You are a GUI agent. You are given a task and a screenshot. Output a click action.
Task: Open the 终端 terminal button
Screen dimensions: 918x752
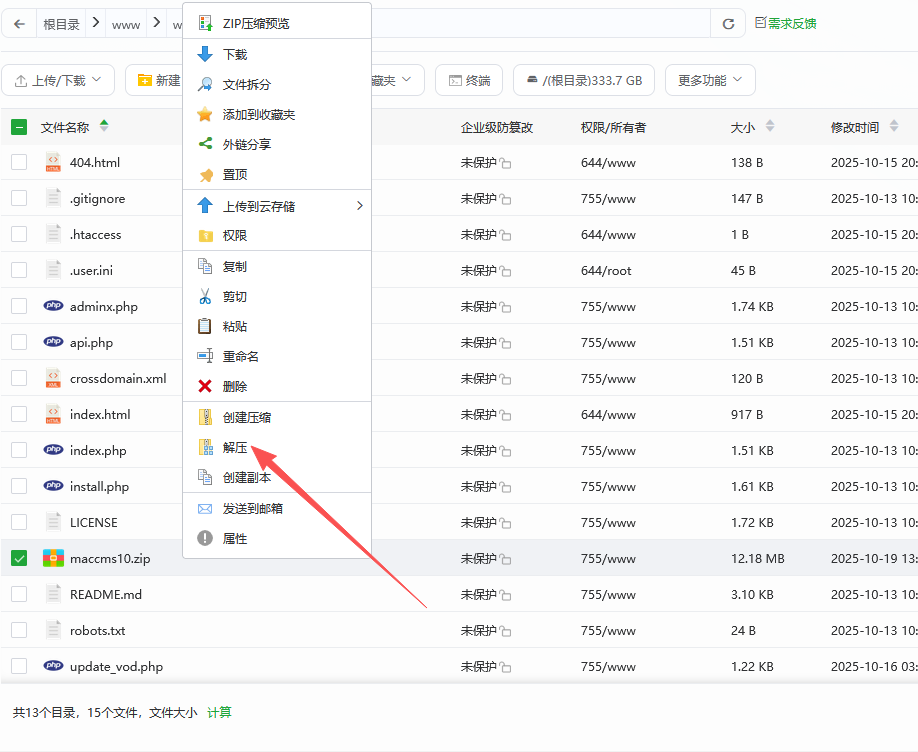[469, 80]
